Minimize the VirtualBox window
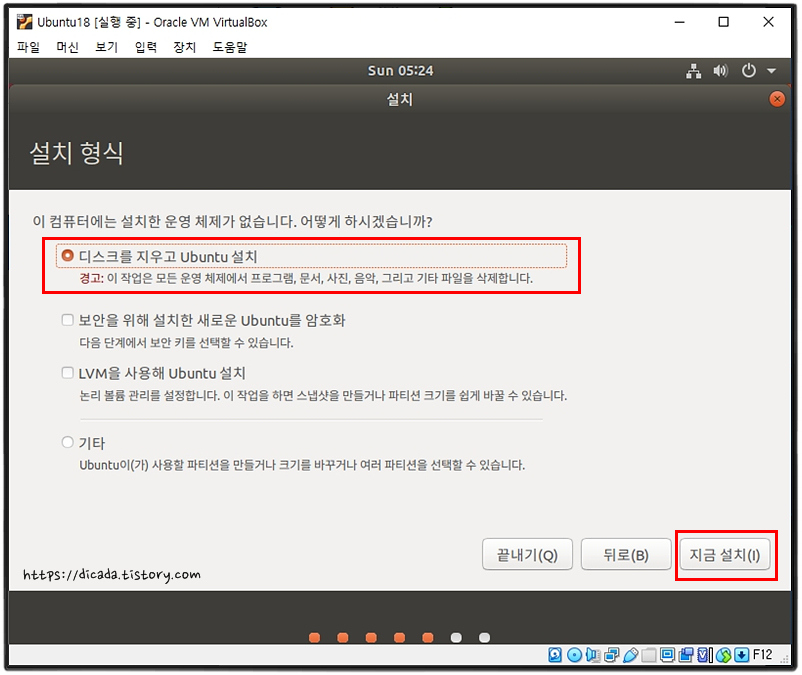The image size is (802, 675). pos(679,22)
